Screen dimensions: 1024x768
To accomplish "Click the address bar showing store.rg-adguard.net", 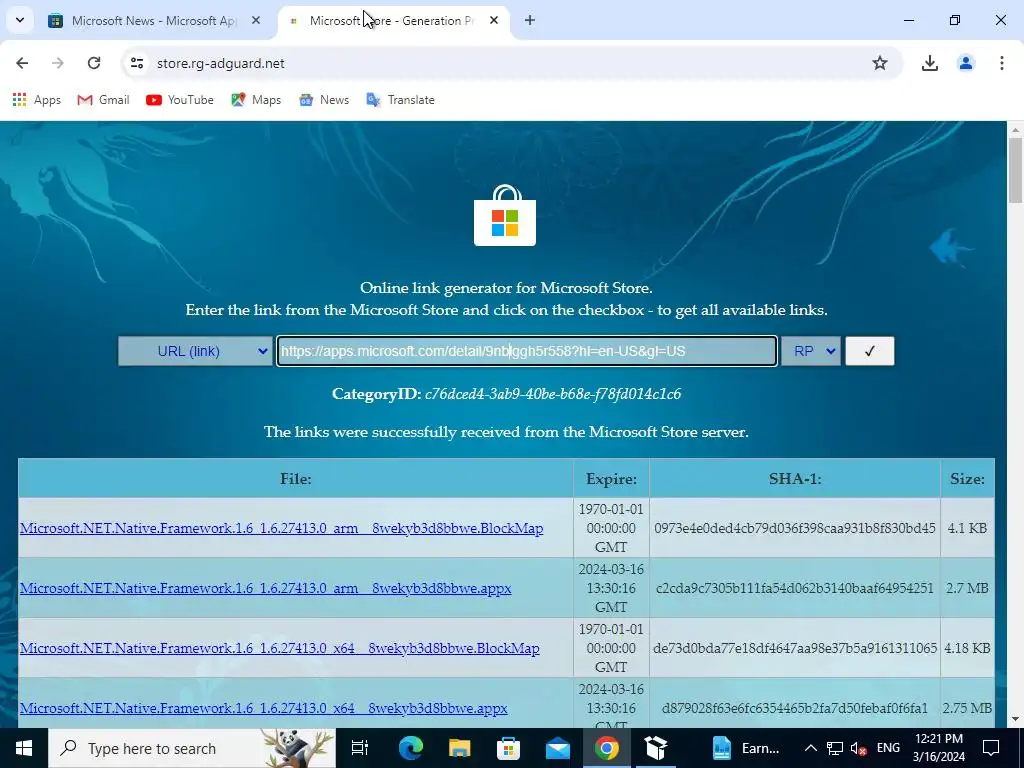I will (x=509, y=63).
